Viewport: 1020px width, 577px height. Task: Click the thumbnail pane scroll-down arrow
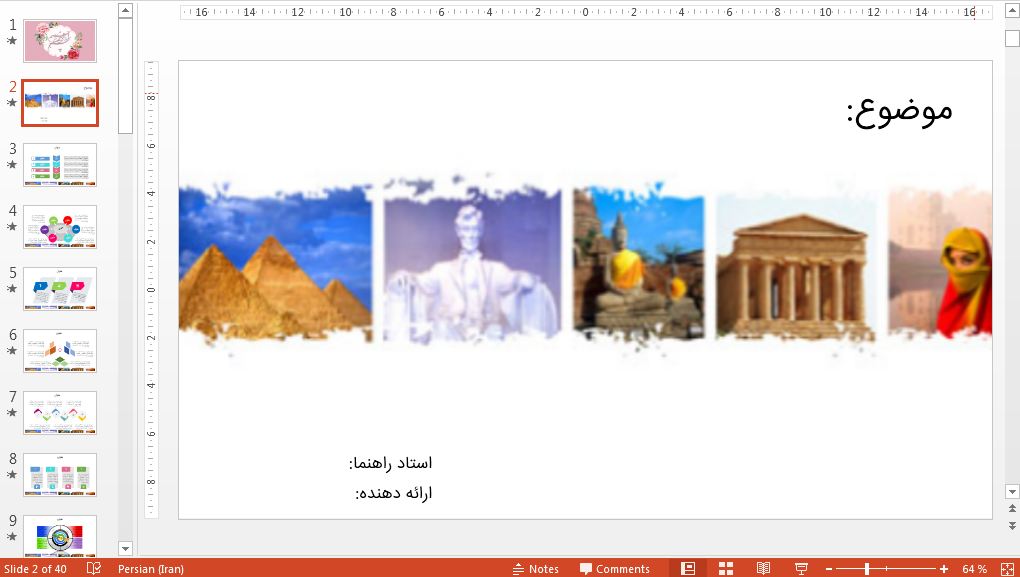click(124, 548)
